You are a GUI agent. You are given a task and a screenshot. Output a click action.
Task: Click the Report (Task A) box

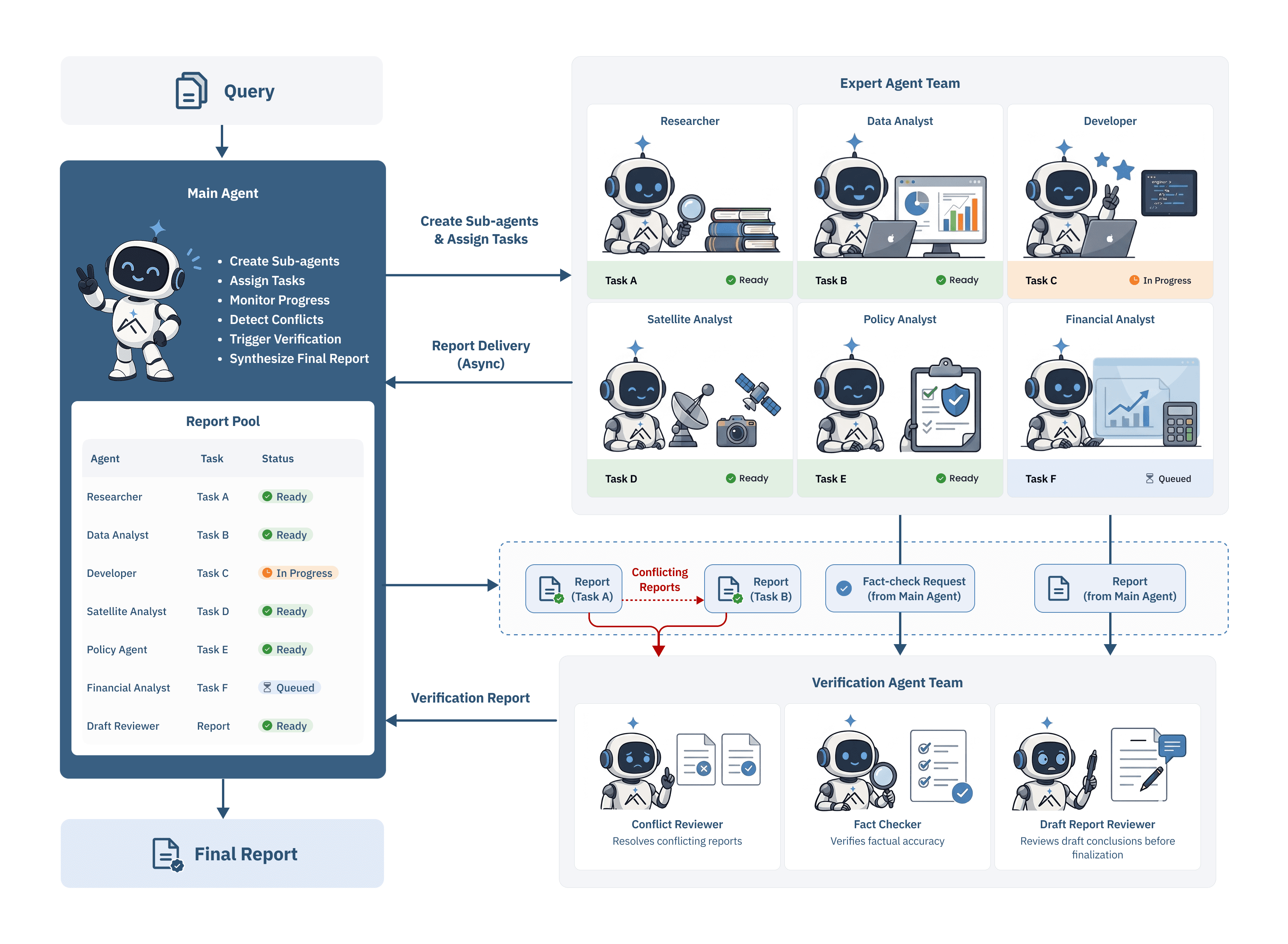pyautogui.click(x=574, y=589)
